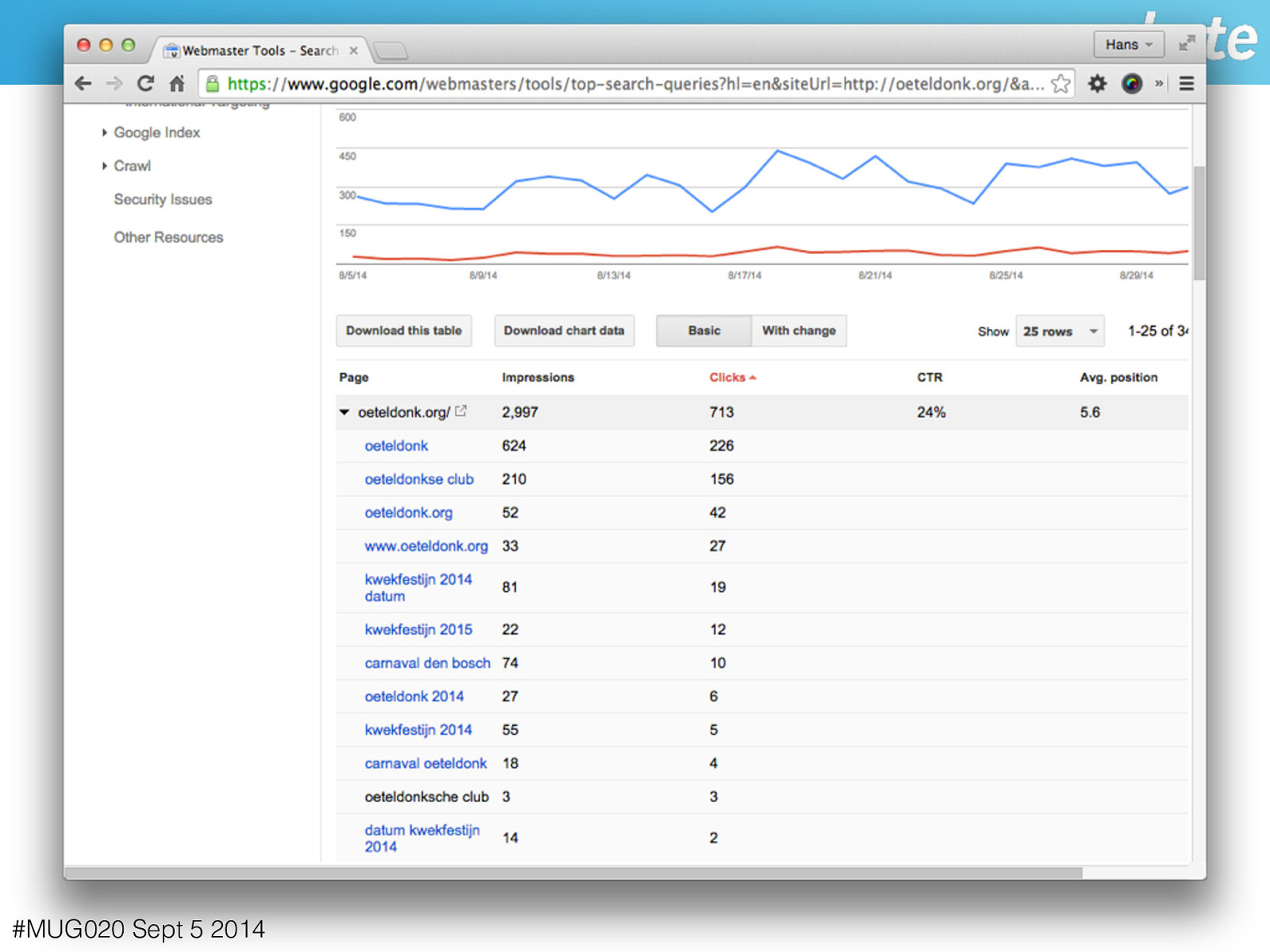Click the green padlock secure icon
Screen dimensions: 1270x952
point(212,83)
